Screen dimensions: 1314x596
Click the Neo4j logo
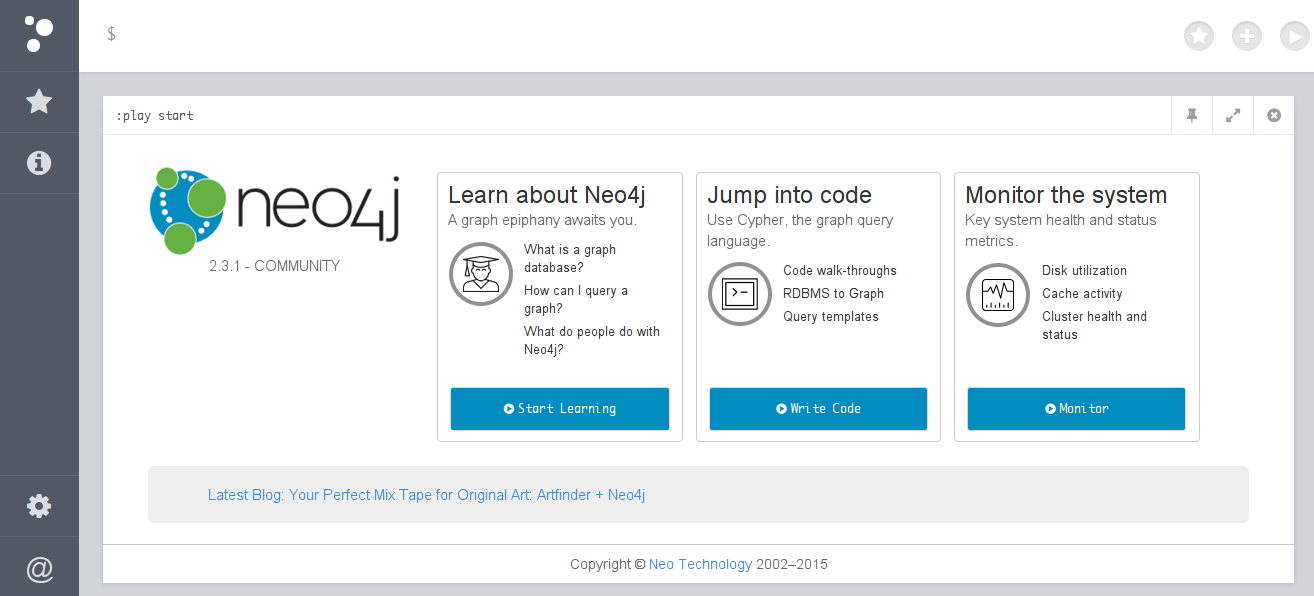tap(274, 210)
